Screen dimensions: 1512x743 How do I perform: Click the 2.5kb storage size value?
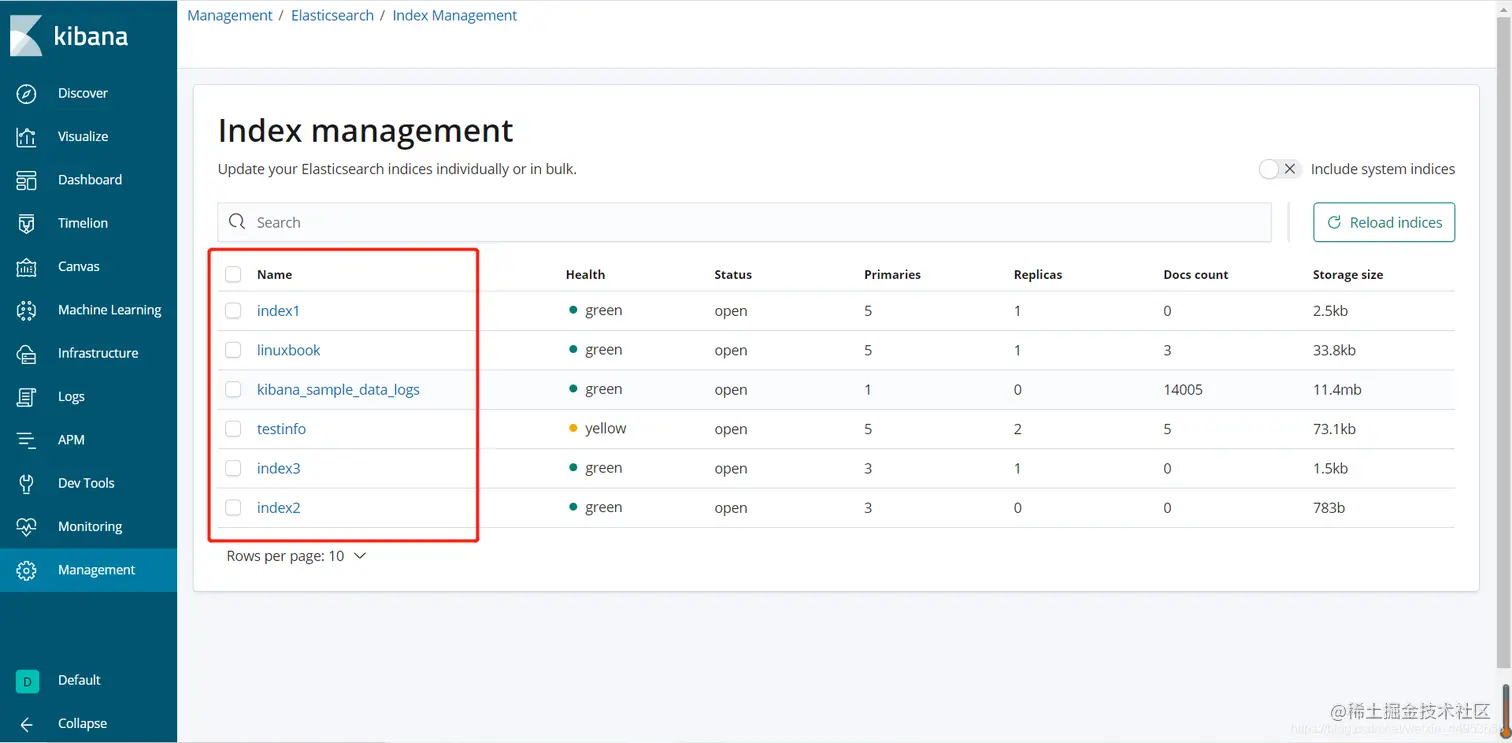tap(1330, 311)
